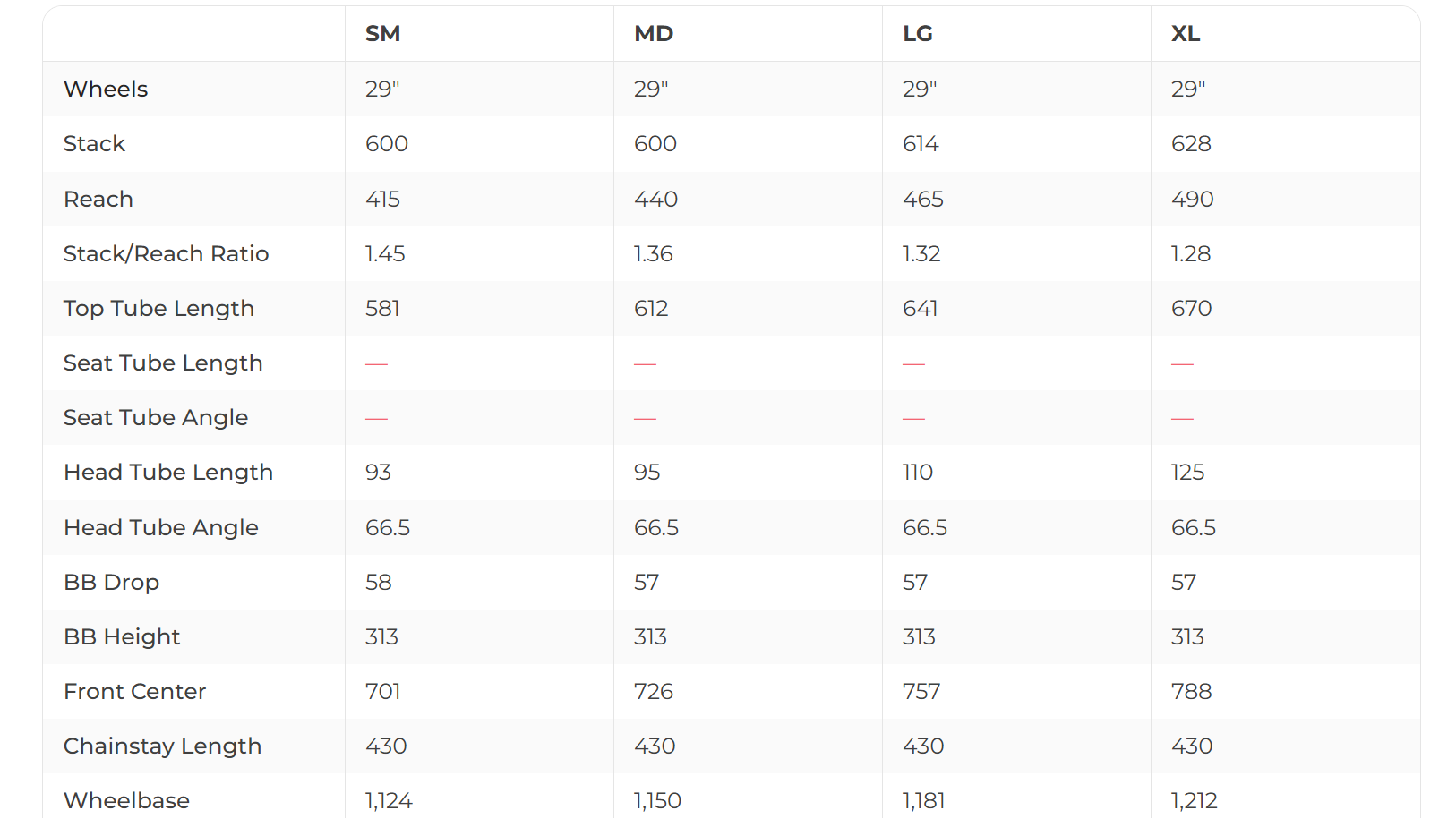Click the MD Head Tube Length value 95
This screenshot has width=1456, height=819.
(x=647, y=473)
